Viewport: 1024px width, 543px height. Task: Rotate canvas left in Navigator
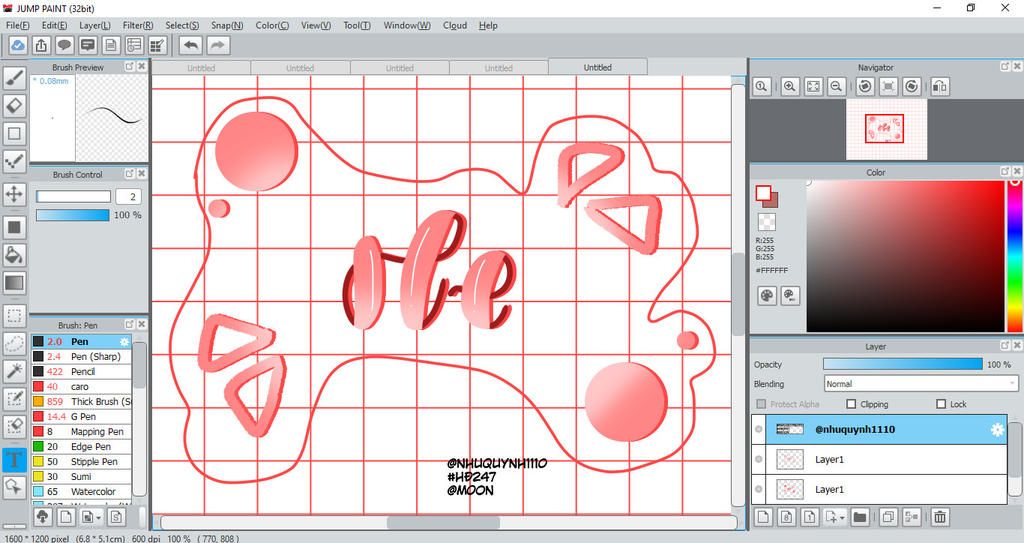pos(865,86)
